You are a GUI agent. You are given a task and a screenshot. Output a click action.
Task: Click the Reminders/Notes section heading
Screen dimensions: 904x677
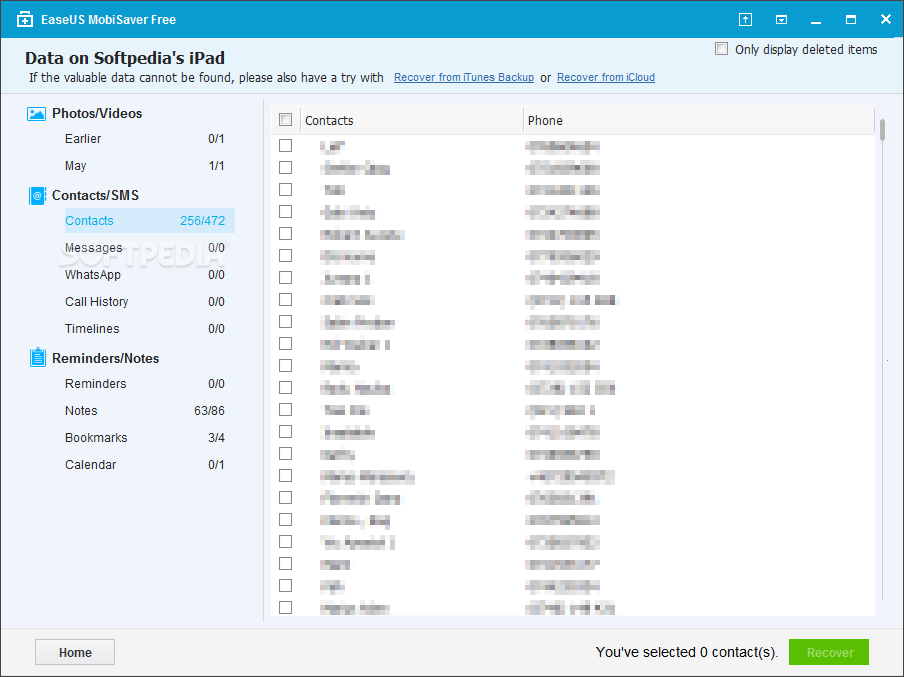[x=106, y=359]
